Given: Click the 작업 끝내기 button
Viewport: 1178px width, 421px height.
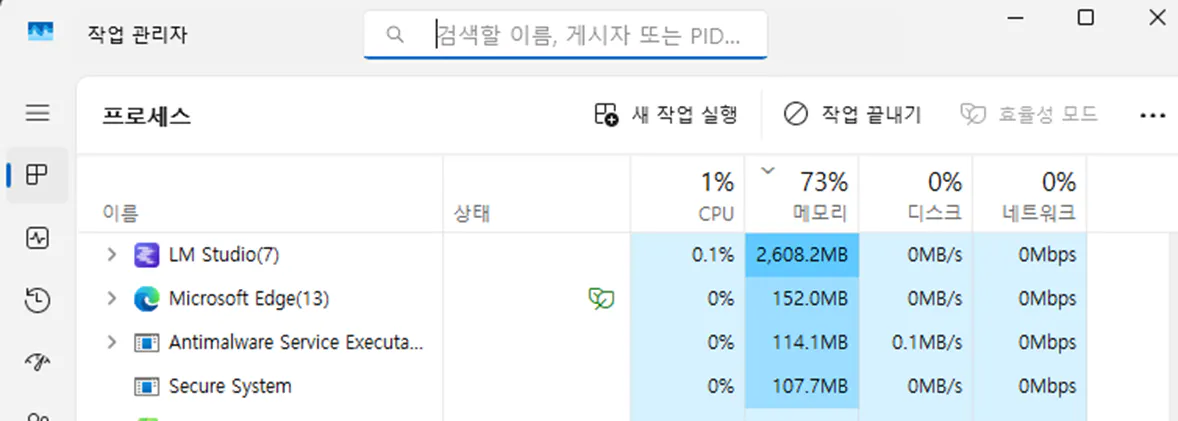Looking at the screenshot, I should (x=852, y=115).
